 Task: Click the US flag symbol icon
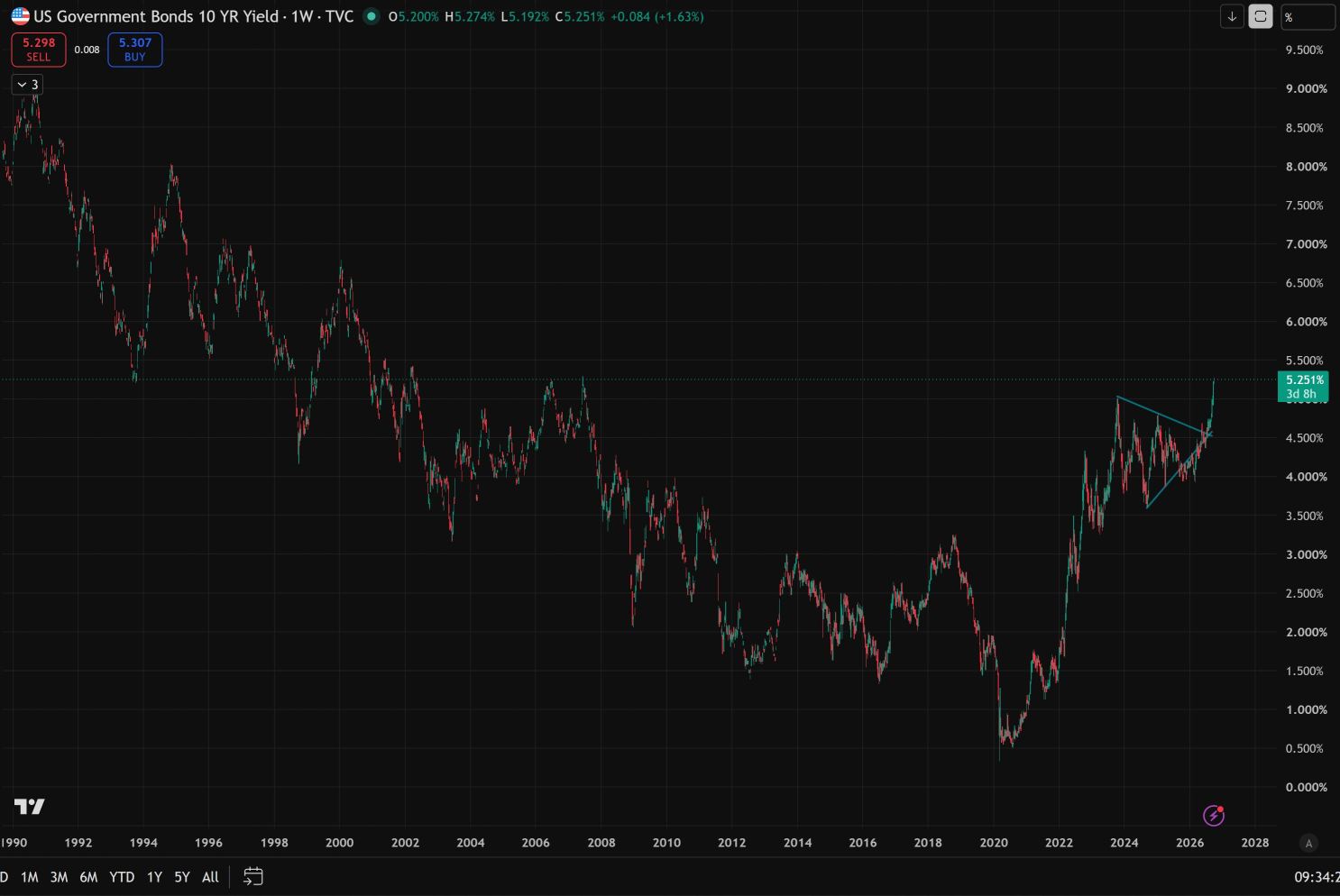[20, 16]
